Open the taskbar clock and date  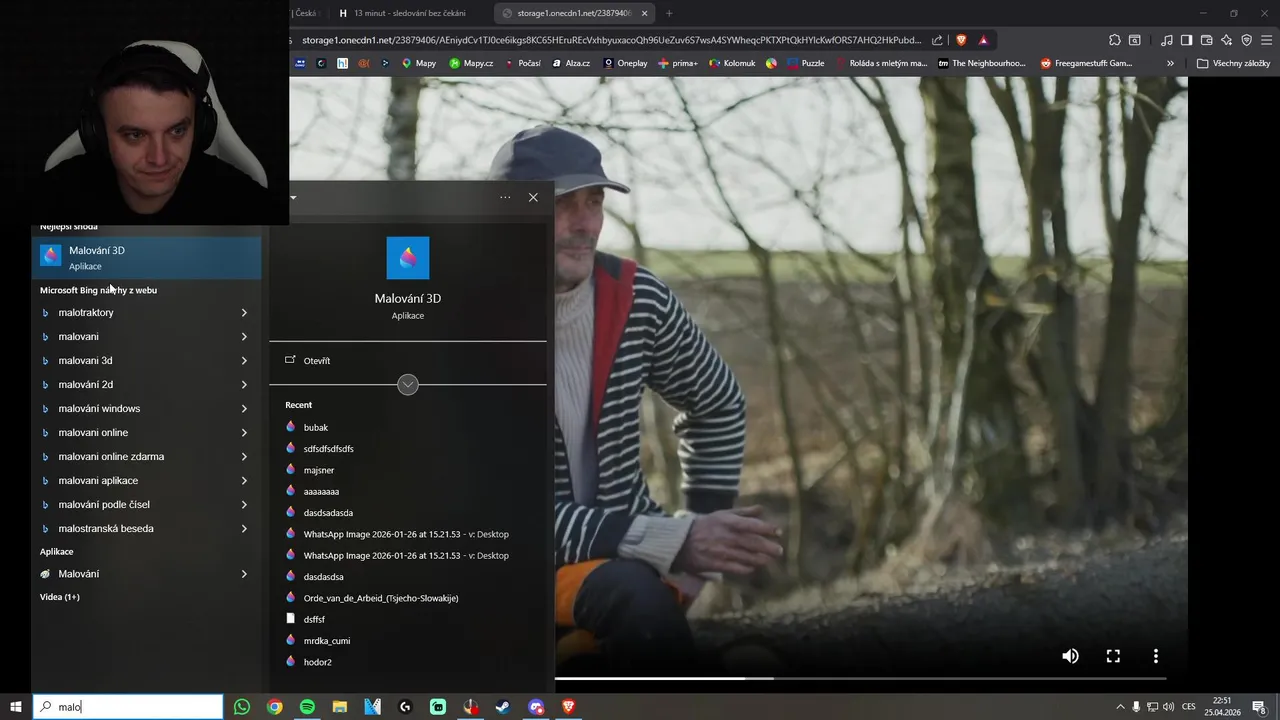[x=1222, y=707]
